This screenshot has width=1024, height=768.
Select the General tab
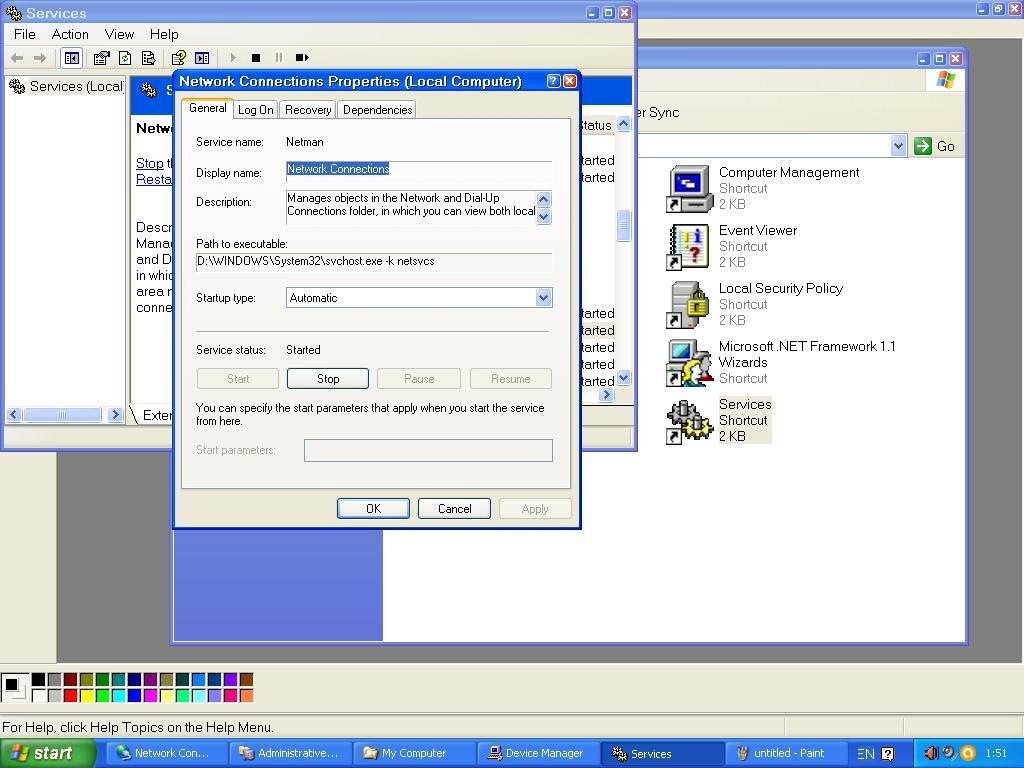click(x=208, y=108)
